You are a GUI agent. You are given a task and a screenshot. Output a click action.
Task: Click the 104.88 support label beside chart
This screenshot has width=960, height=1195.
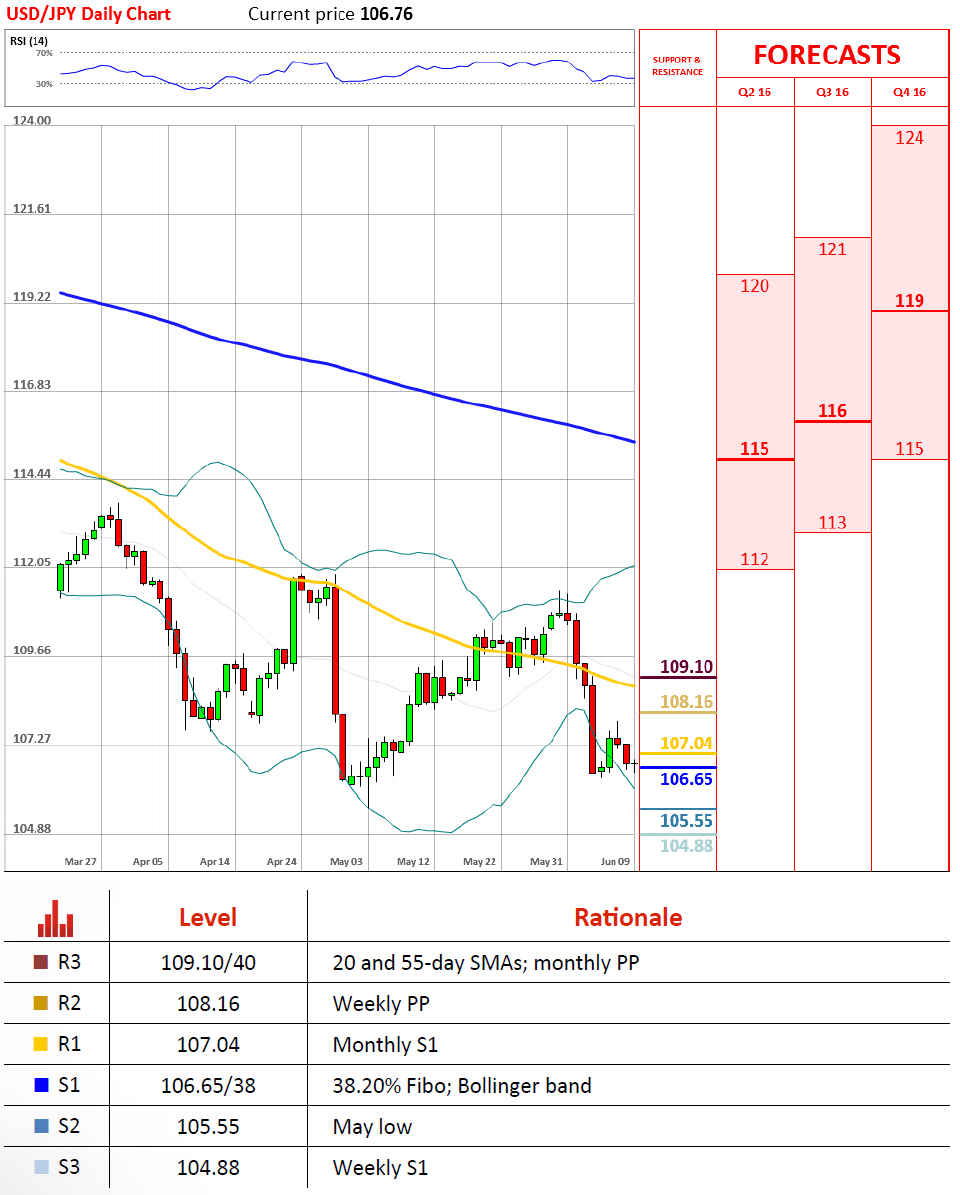pos(686,846)
